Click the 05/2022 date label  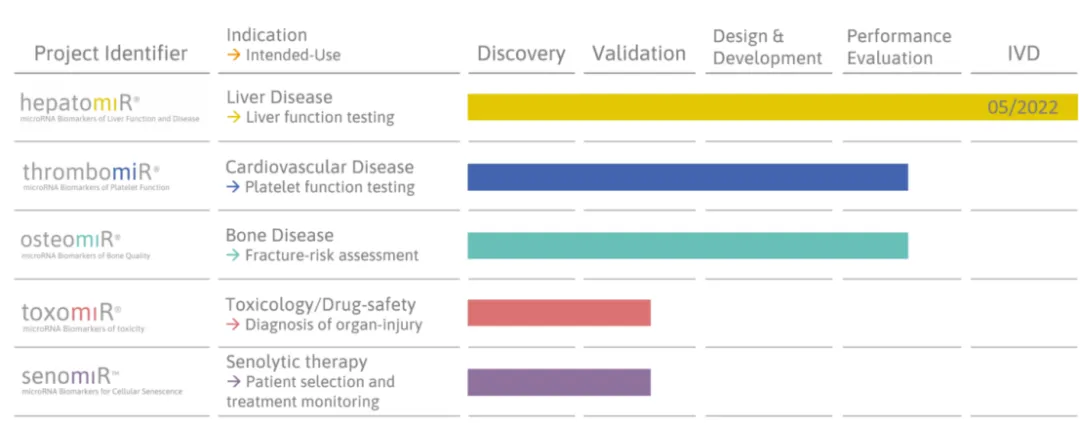coord(1022,108)
